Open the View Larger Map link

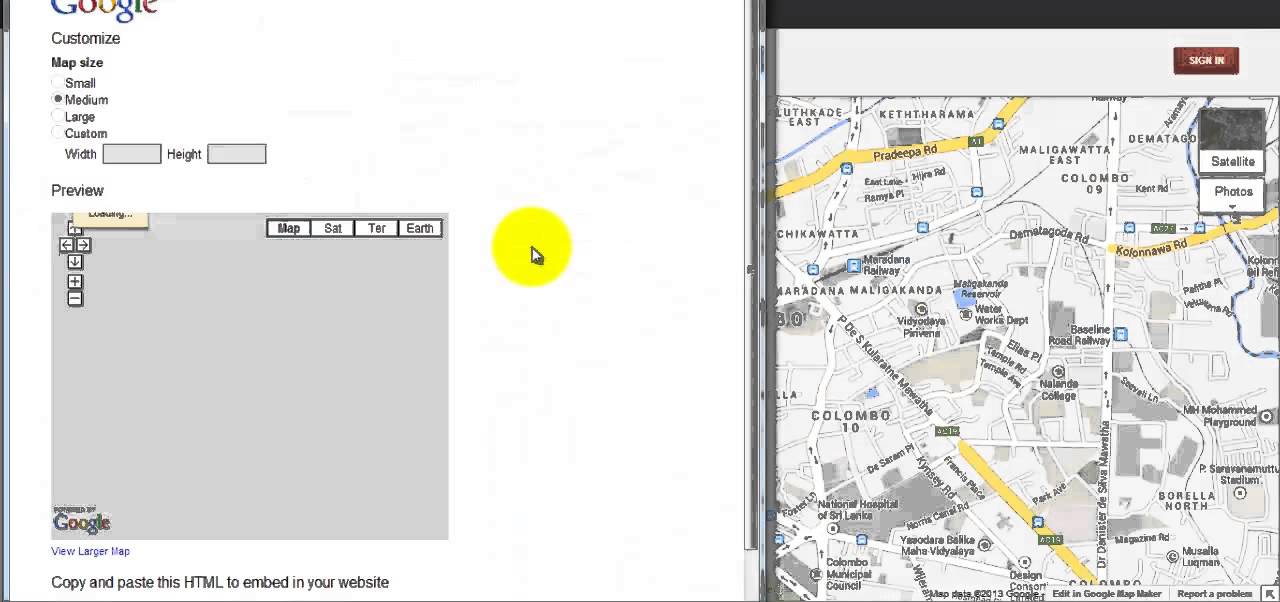point(90,551)
